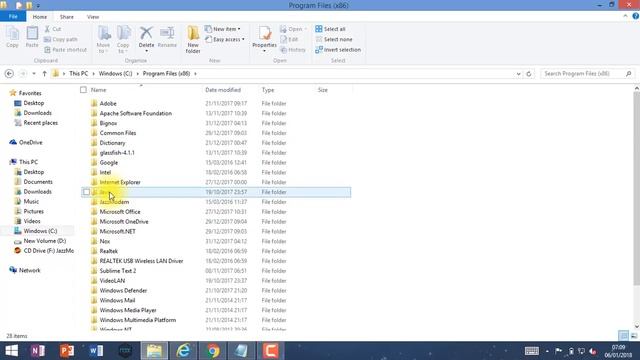Expand chevron after Program Files (x86)

195,74
